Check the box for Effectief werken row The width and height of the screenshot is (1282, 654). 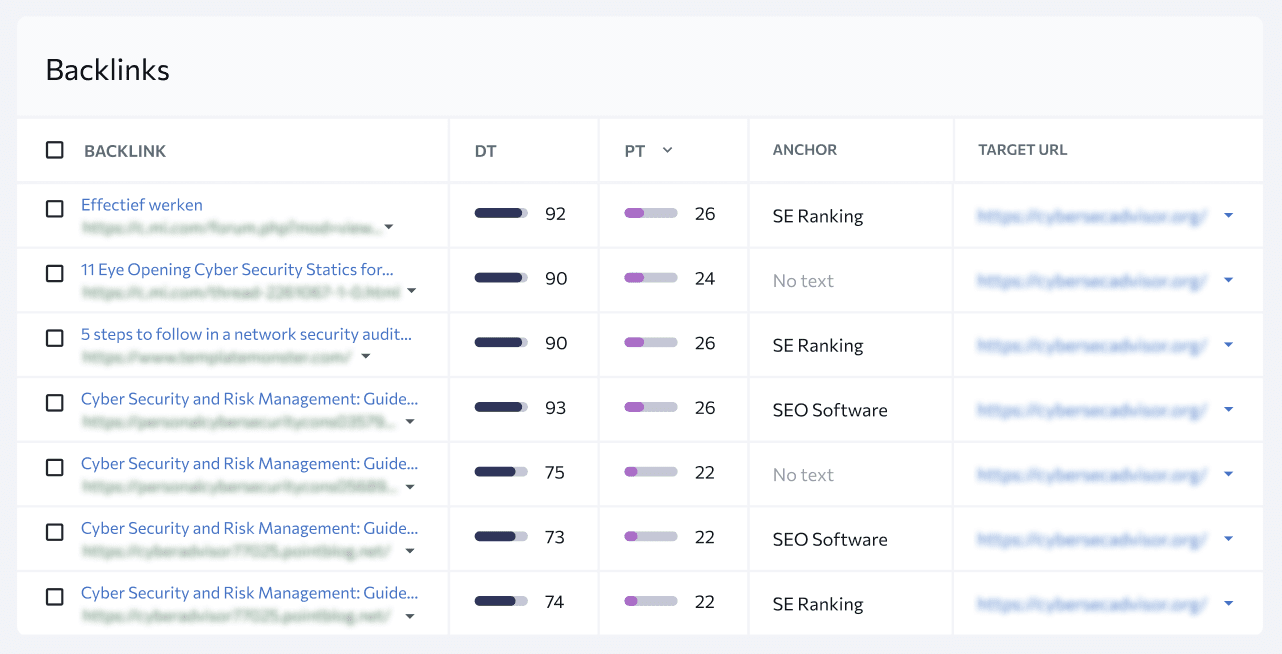(x=55, y=209)
